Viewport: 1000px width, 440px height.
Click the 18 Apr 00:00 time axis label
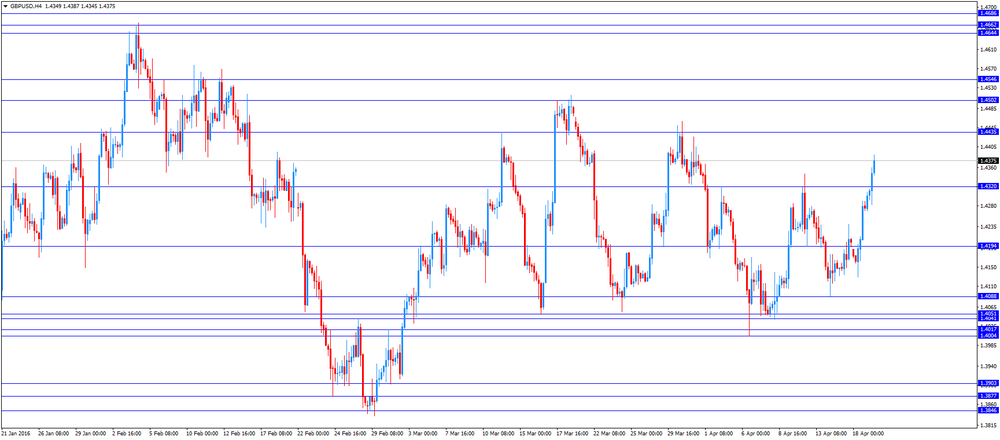867,432
